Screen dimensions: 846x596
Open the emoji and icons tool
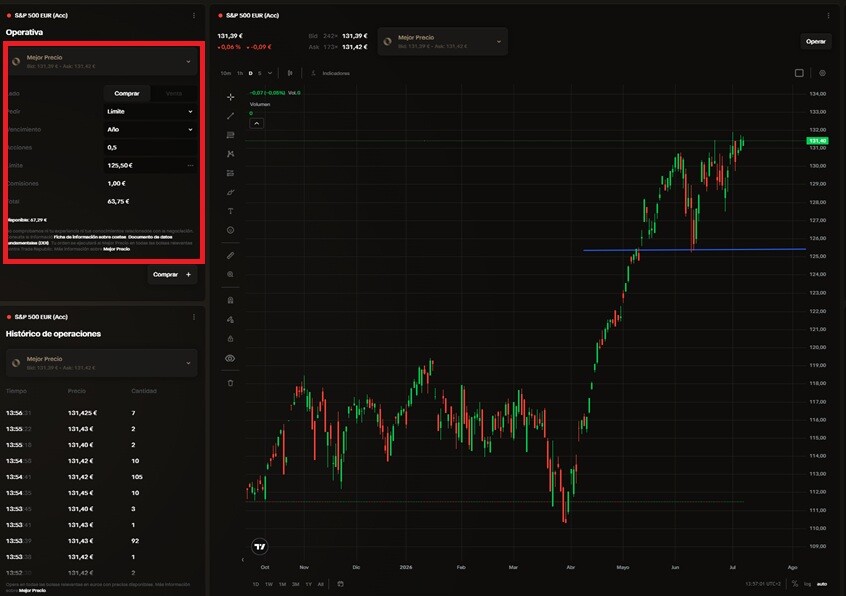(230, 230)
